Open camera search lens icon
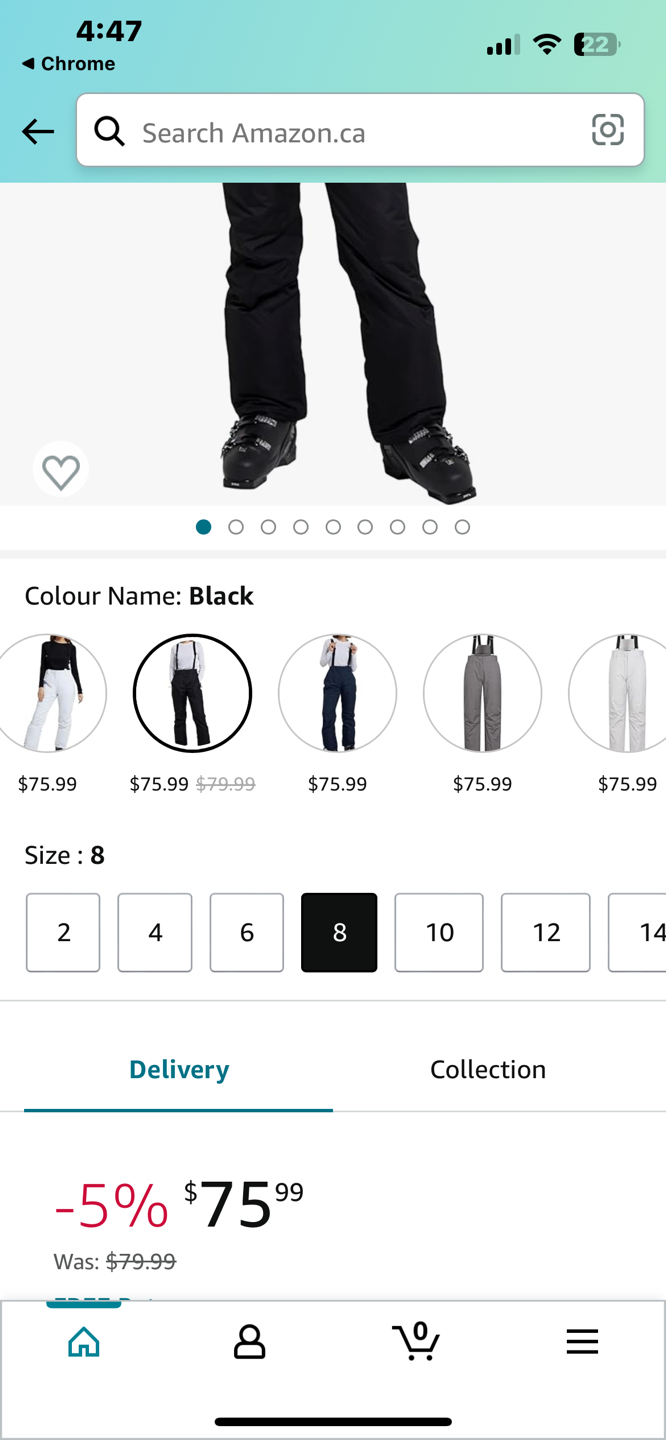This screenshot has height=1440, width=666. pos(607,130)
